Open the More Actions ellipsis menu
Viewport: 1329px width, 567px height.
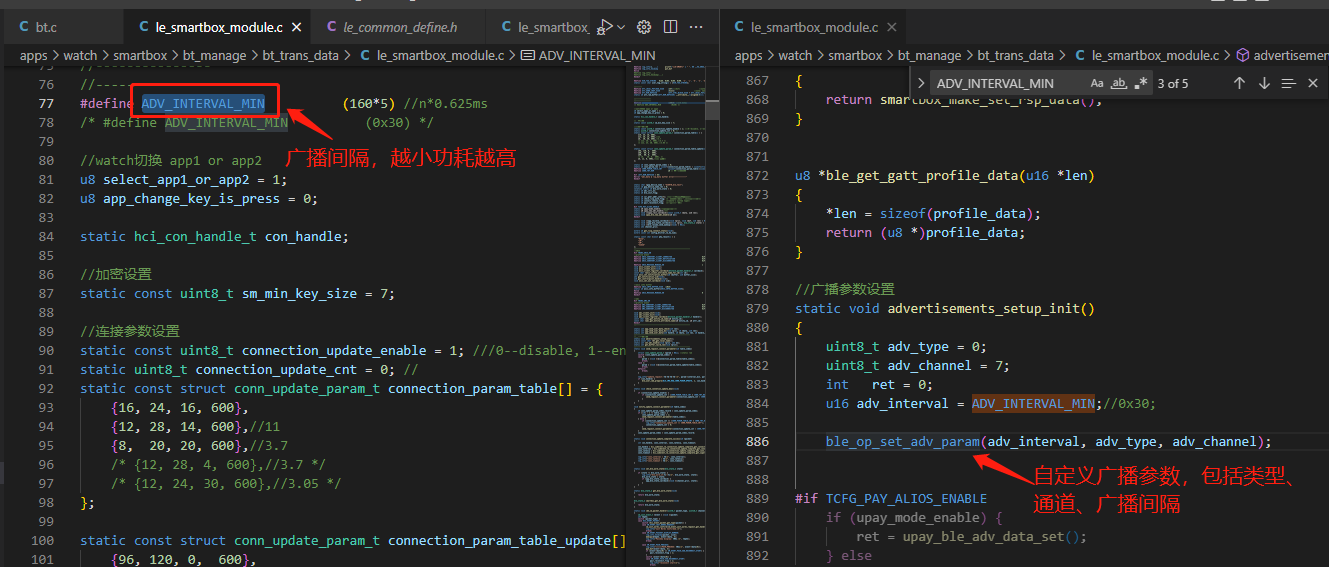pyautogui.click(x=696, y=27)
